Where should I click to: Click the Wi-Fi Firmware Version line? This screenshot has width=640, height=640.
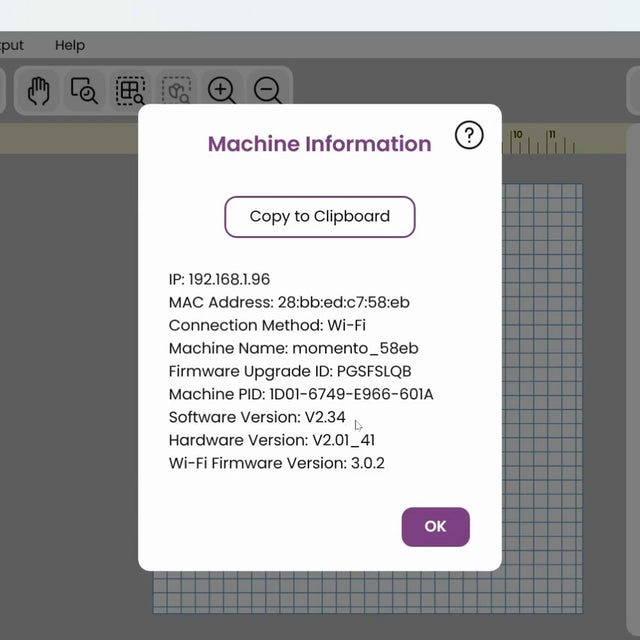pyautogui.click(x=276, y=463)
